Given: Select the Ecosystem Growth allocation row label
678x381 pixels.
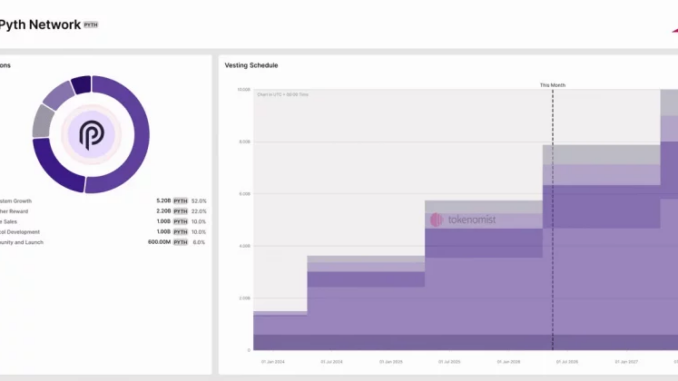Looking at the screenshot, I should [16, 201].
